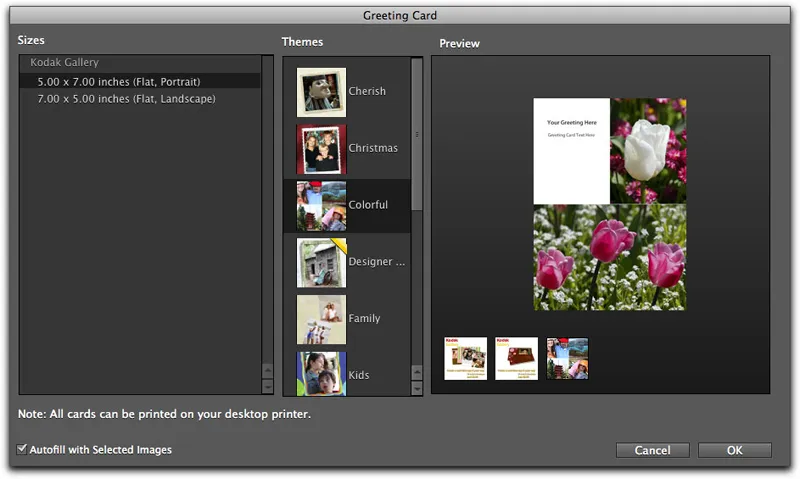
Task: Click Themes list scroll down arrow
Action: click(417, 388)
